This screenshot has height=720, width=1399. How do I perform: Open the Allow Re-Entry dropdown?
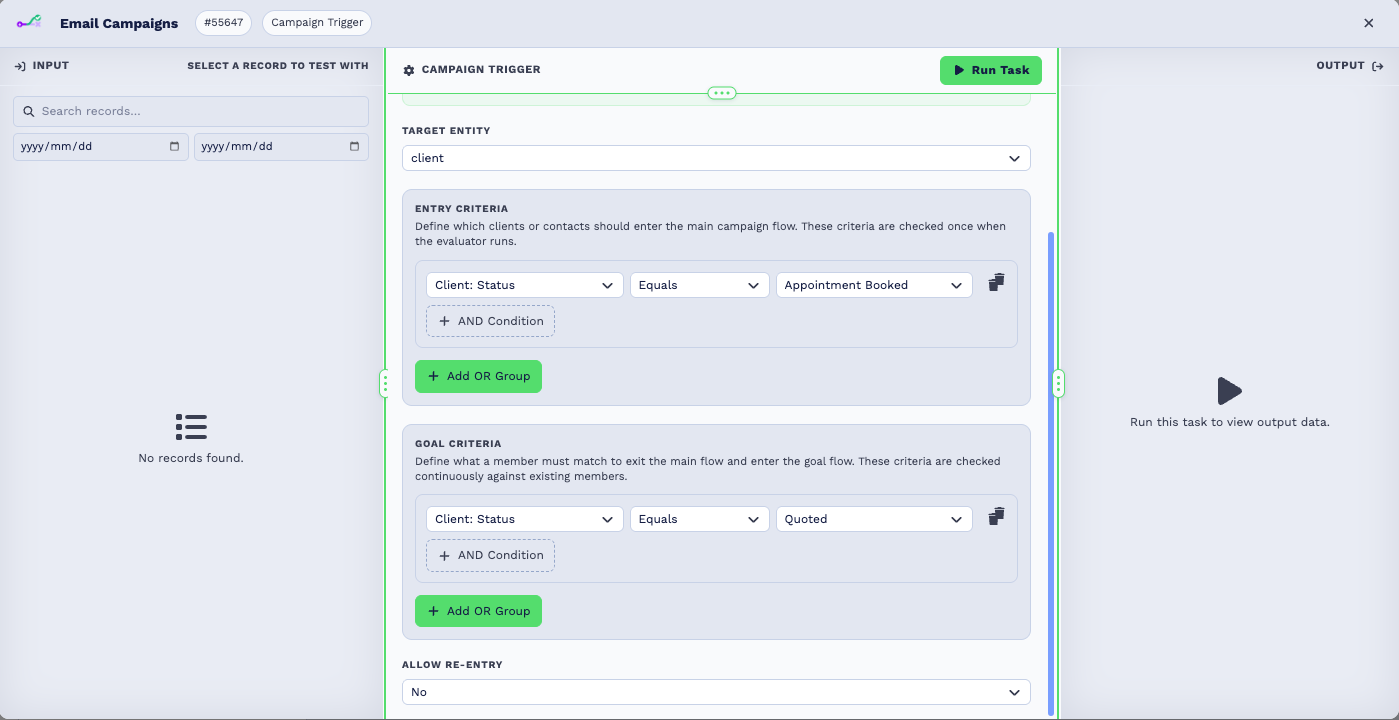pos(716,692)
